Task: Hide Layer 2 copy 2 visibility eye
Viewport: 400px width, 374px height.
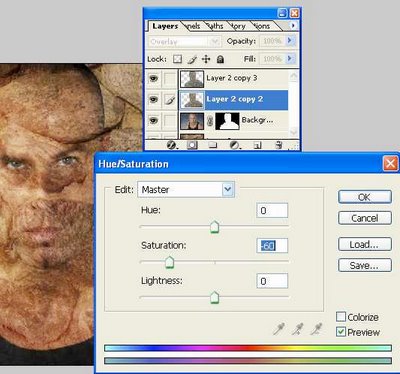Action: coord(153,100)
